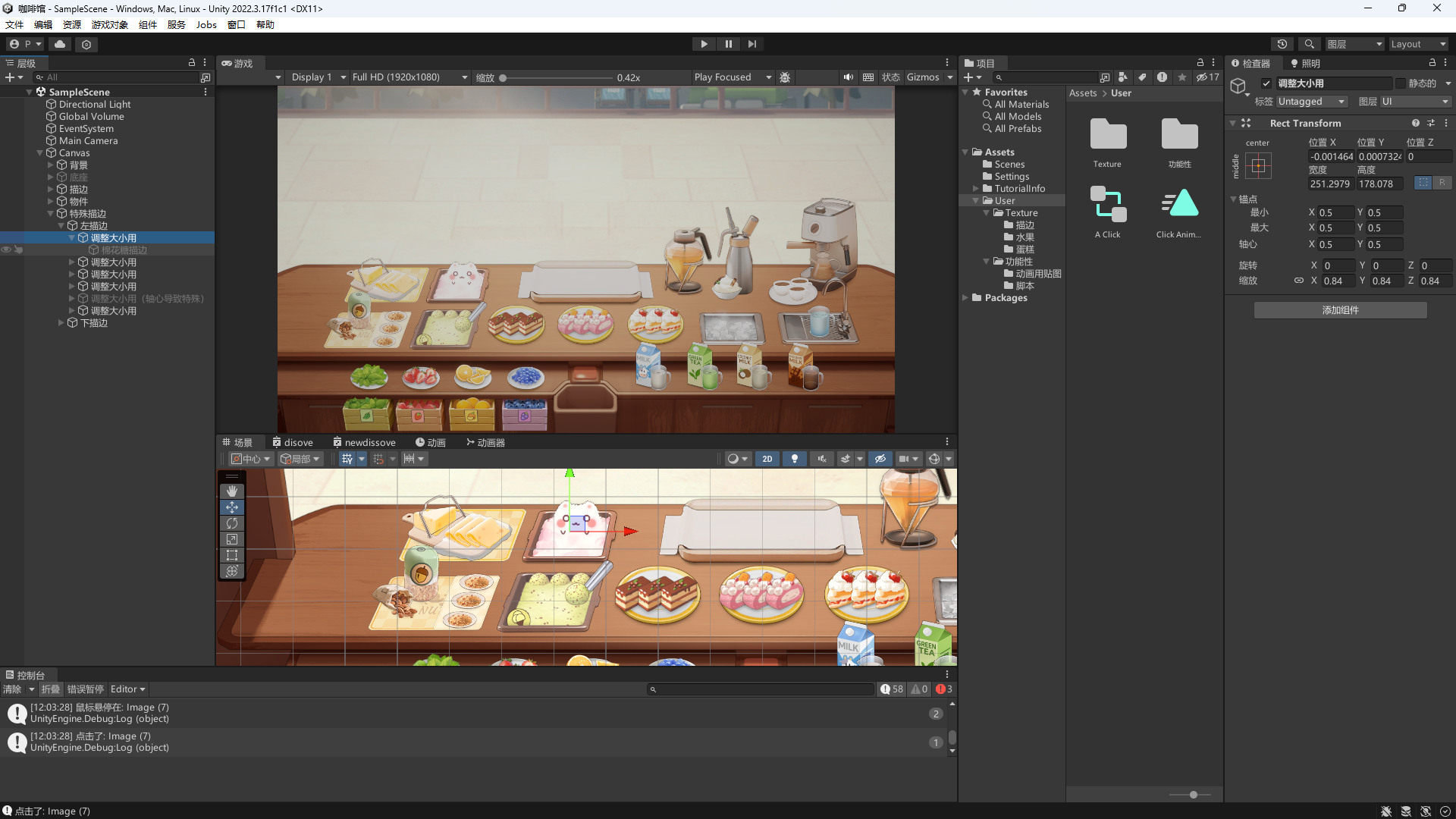The height and width of the screenshot is (819, 1456).
Task: Toggle scene lighting bulb
Action: [794, 459]
